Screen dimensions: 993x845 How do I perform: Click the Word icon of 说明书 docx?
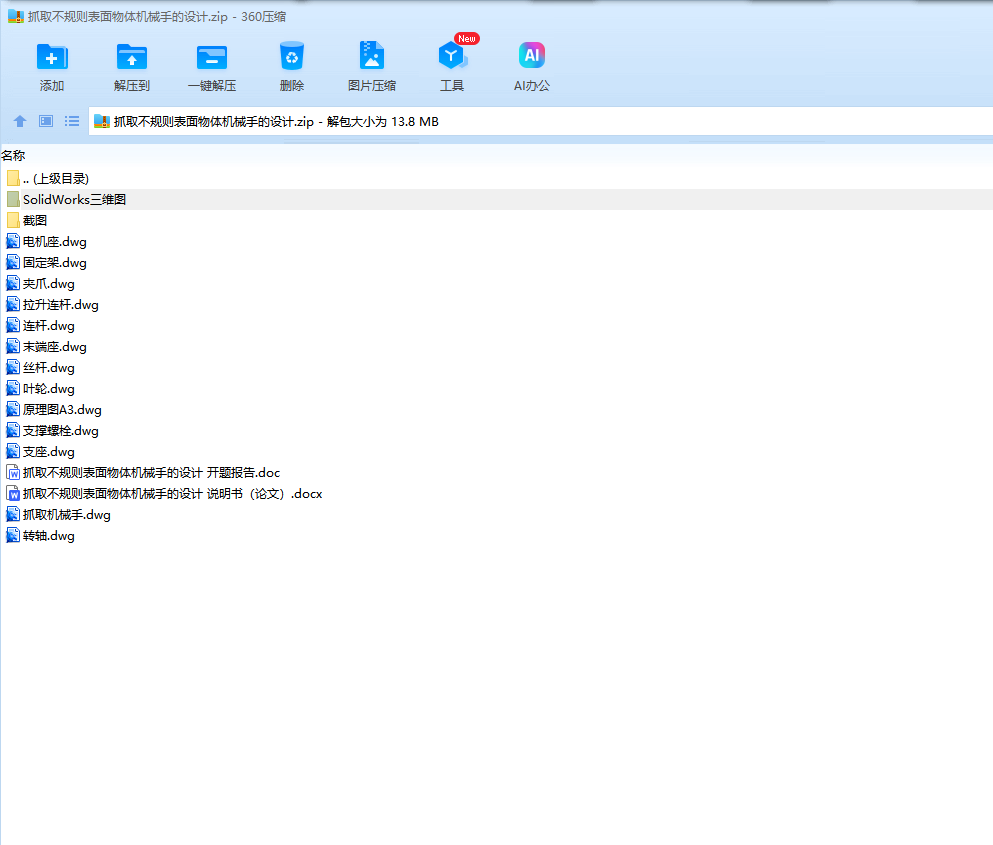tap(13, 493)
